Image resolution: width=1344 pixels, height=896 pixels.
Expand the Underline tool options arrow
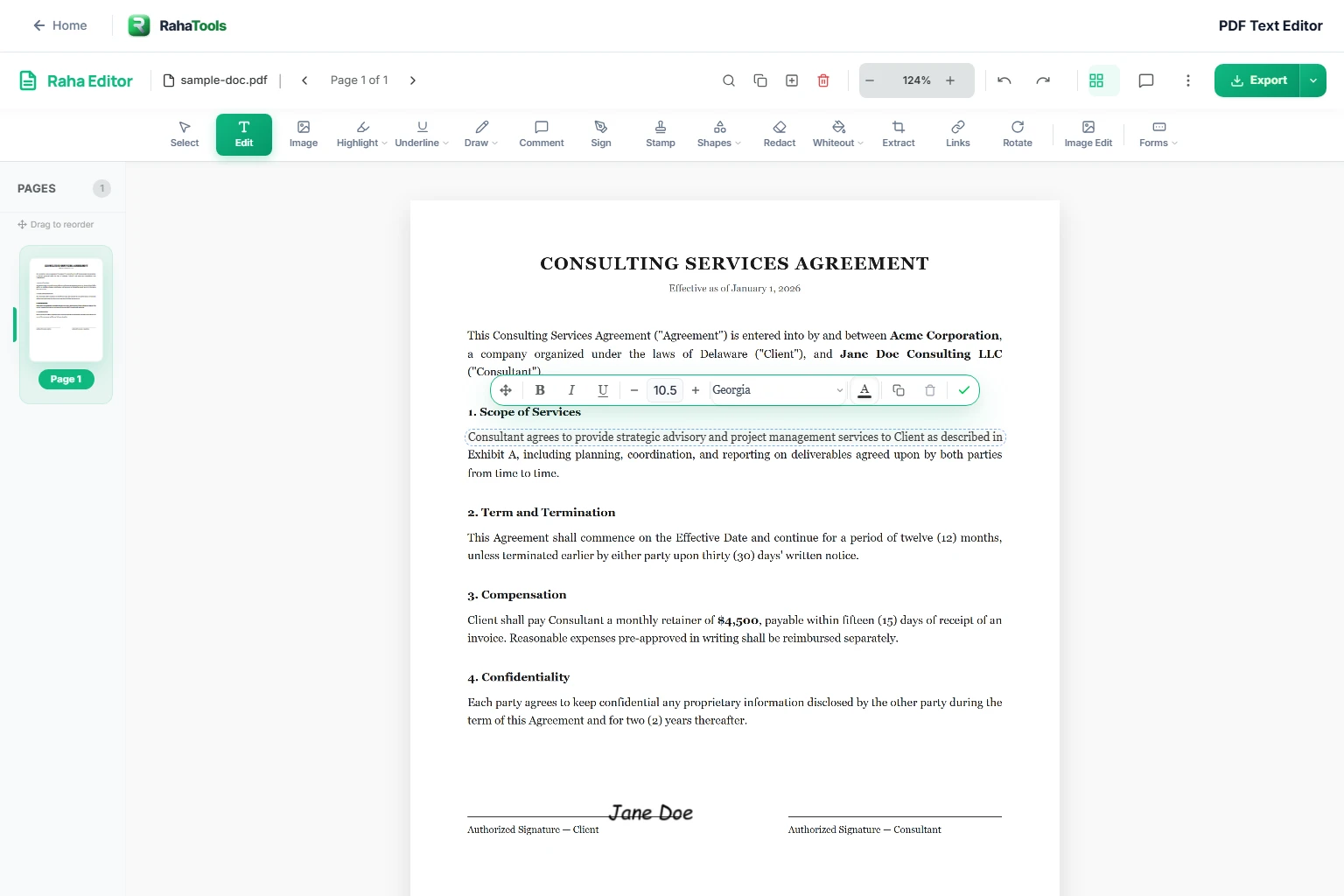[x=446, y=143]
